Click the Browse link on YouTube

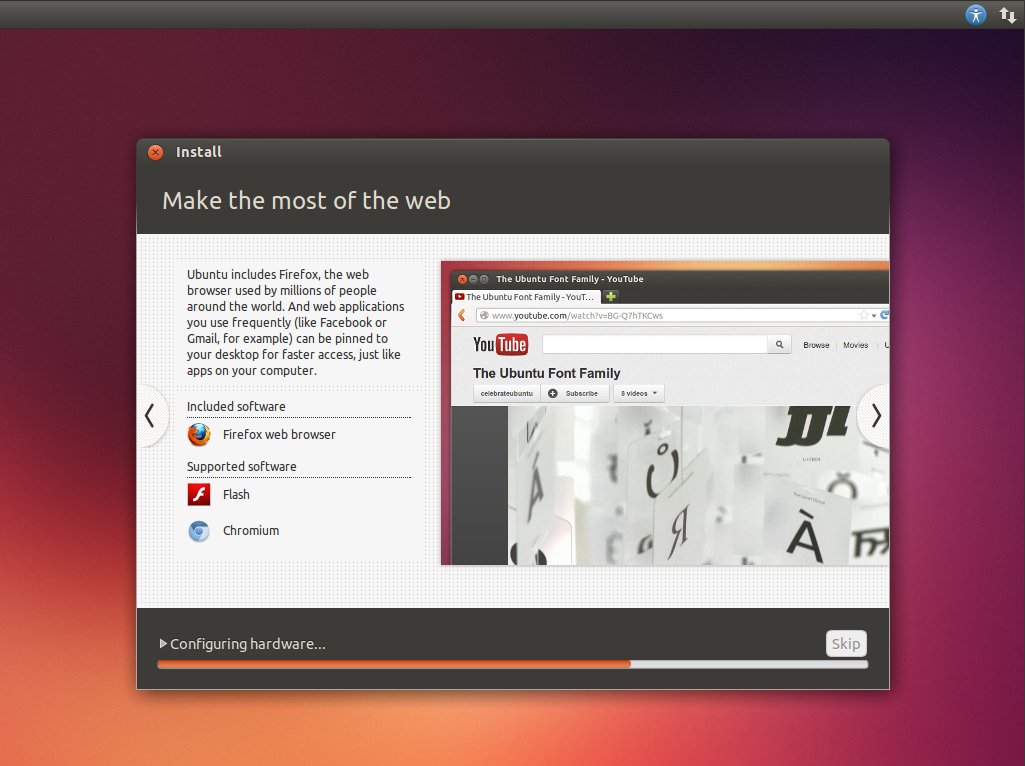816,345
